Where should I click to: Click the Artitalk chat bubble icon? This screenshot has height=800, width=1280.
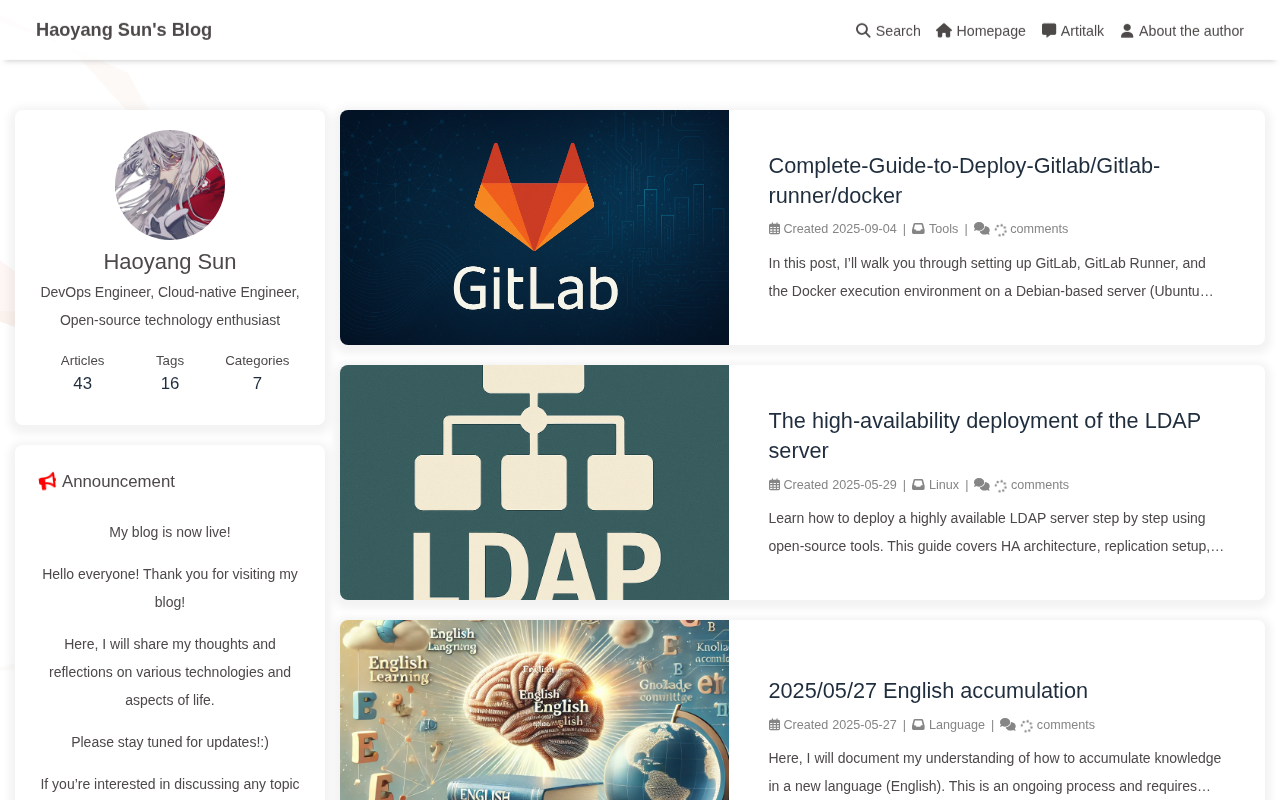tap(1049, 31)
